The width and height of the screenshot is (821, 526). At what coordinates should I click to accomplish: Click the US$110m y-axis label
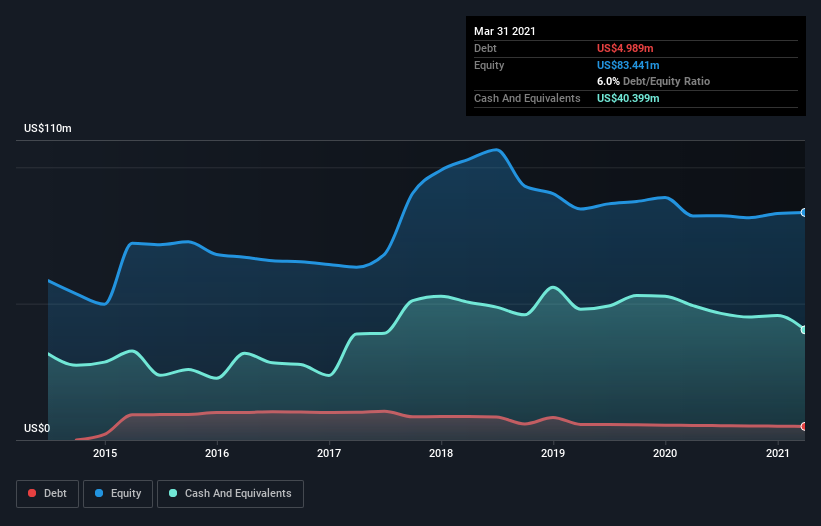click(x=48, y=129)
